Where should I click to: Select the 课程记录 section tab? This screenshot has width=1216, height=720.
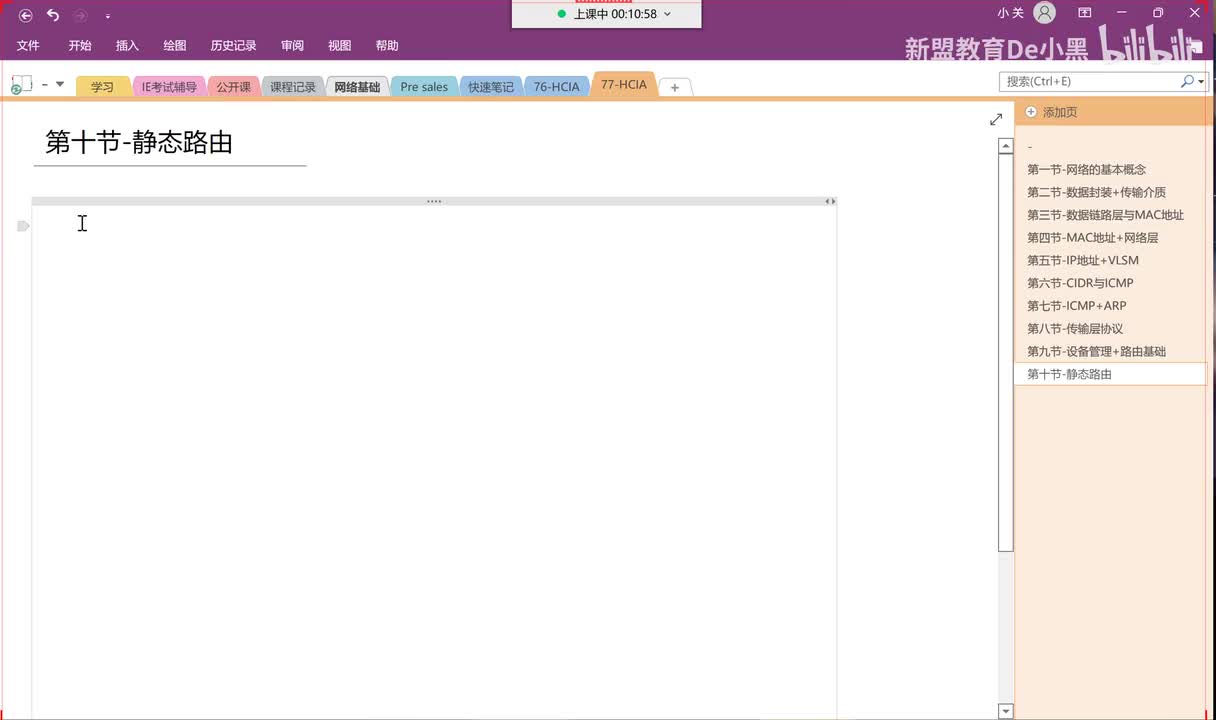click(292, 87)
